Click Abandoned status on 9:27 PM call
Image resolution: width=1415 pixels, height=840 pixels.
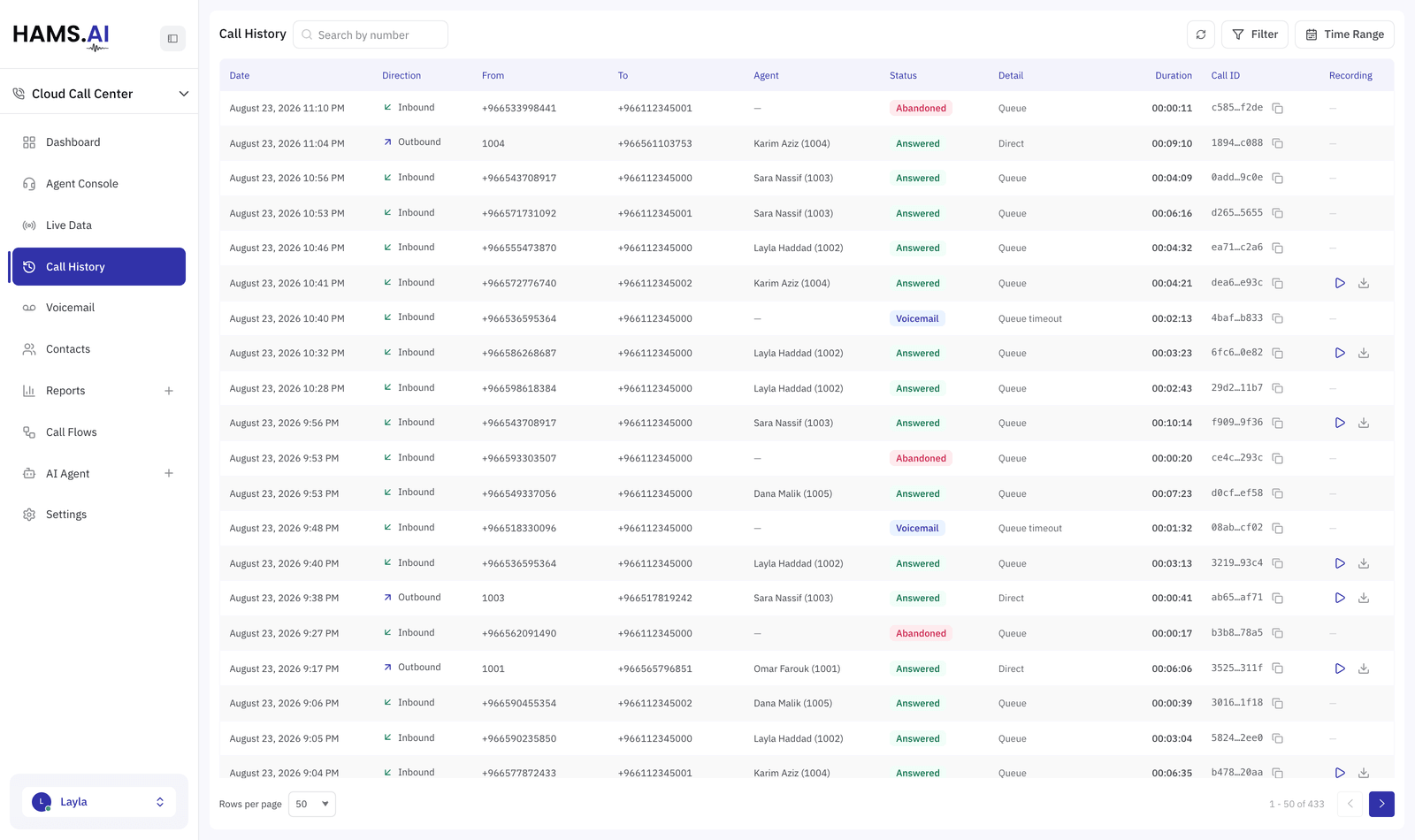tap(921, 633)
